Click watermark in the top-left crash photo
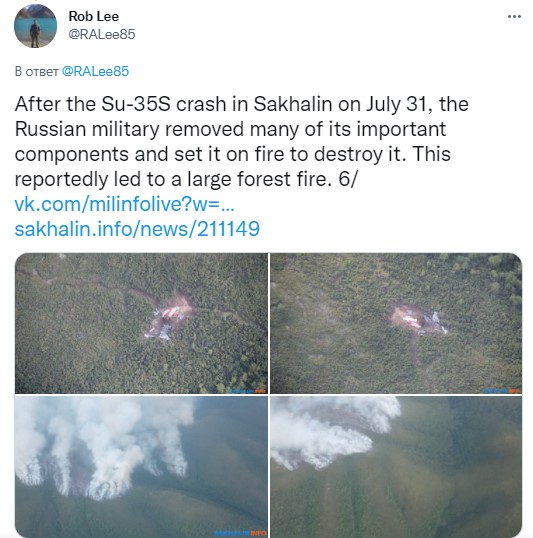This screenshot has height=538, width=533. (244, 390)
